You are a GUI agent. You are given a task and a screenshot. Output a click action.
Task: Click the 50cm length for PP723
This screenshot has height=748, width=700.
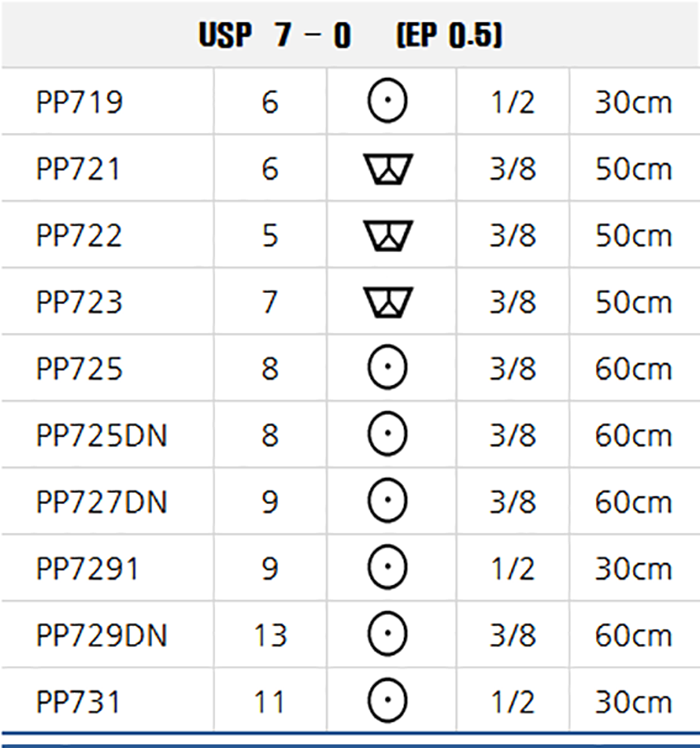(633, 302)
